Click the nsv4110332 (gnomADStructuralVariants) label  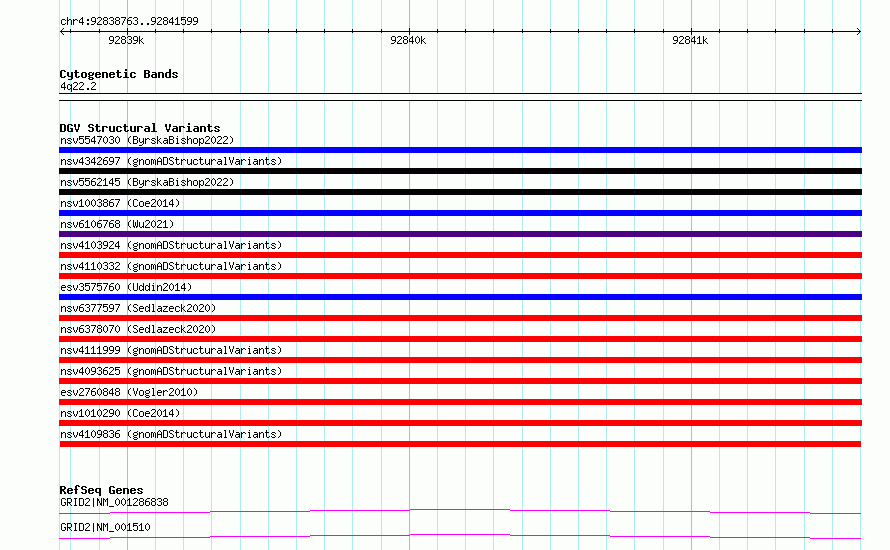click(x=171, y=266)
